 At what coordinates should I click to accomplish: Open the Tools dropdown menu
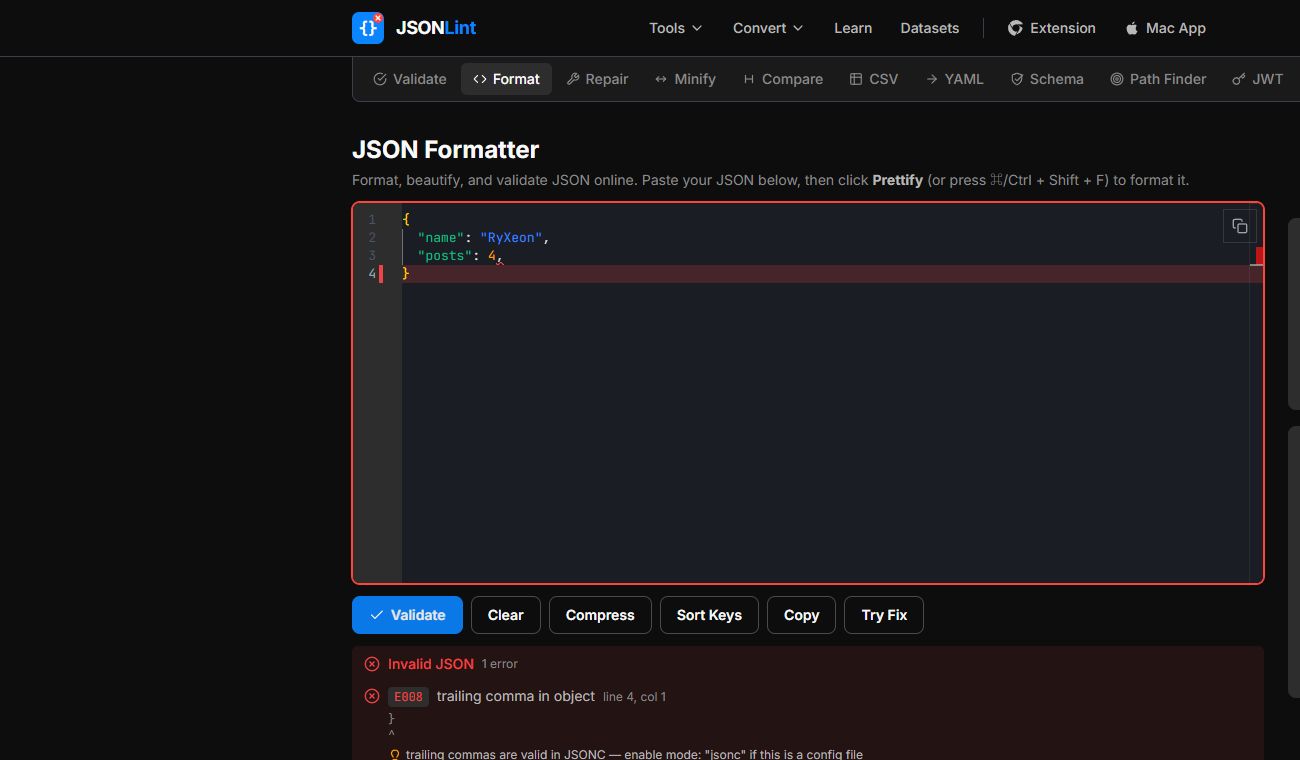pos(676,28)
